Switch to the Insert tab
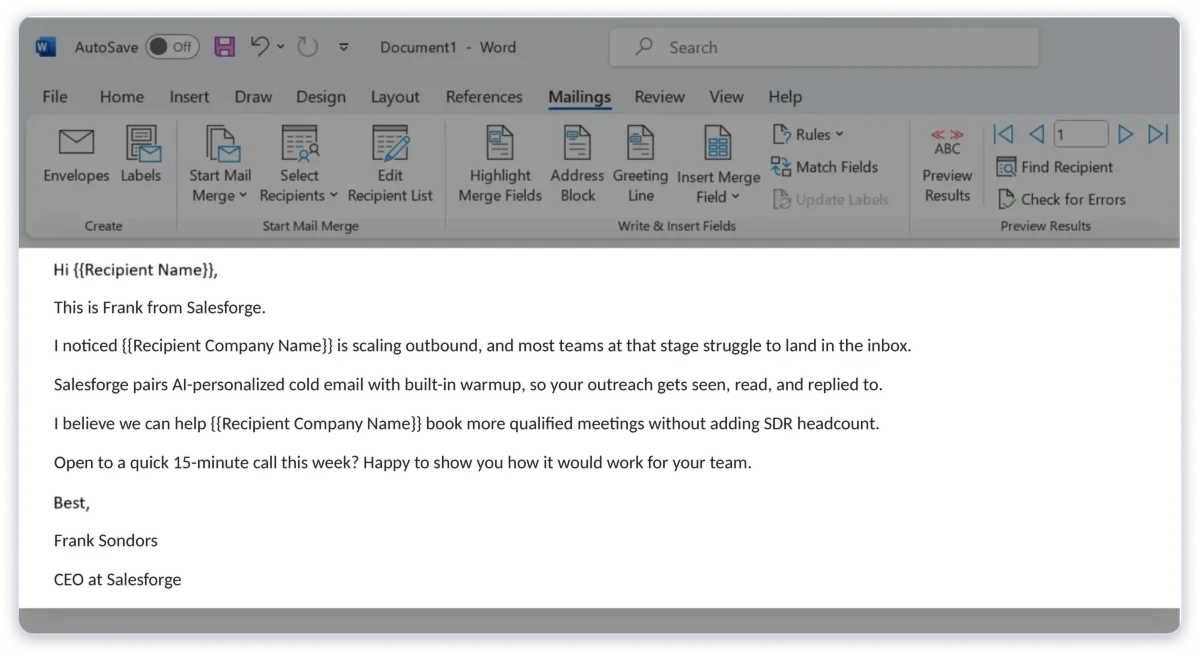 click(x=189, y=97)
